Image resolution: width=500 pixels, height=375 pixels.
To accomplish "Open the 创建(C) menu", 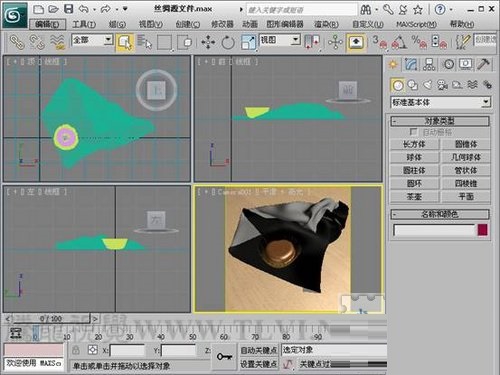I will tap(188, 24).
